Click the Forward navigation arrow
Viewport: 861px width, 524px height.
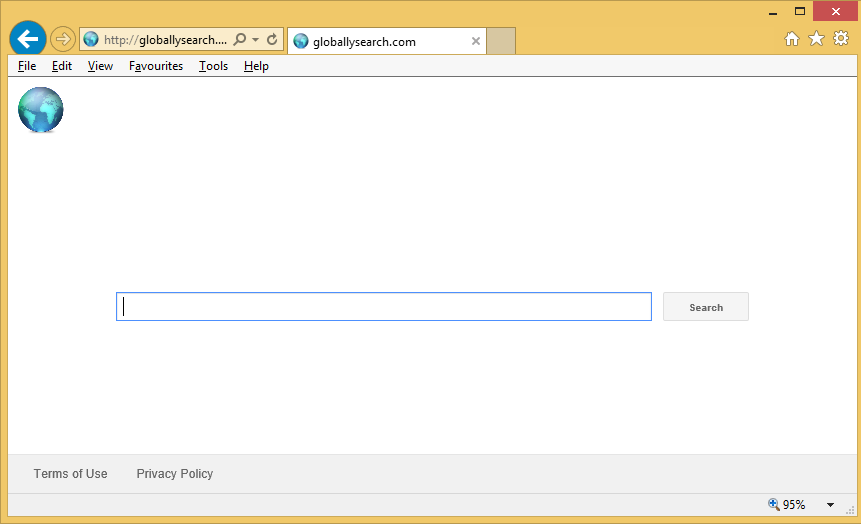(62, 40)
